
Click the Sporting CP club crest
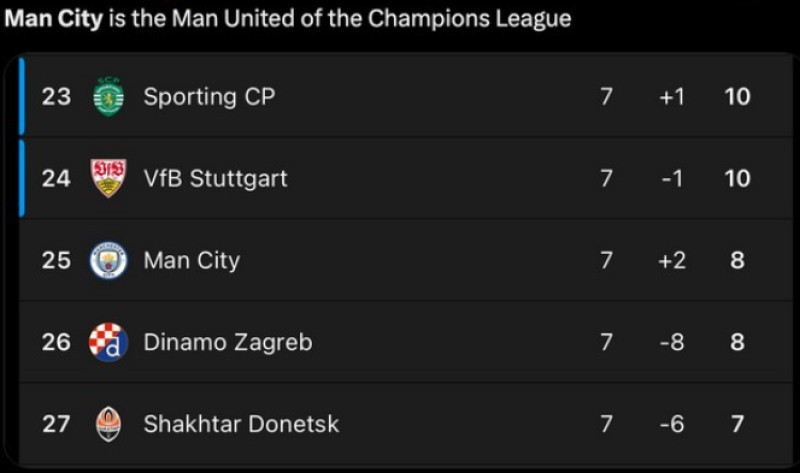point(108,96)
